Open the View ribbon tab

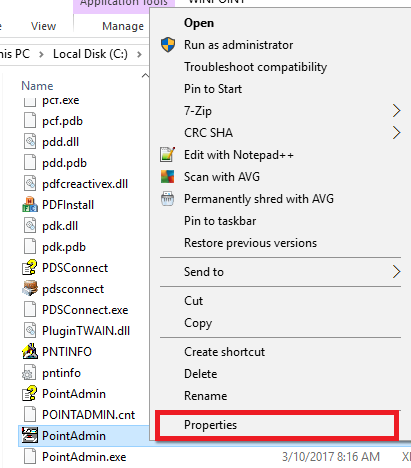pos(43,26)
